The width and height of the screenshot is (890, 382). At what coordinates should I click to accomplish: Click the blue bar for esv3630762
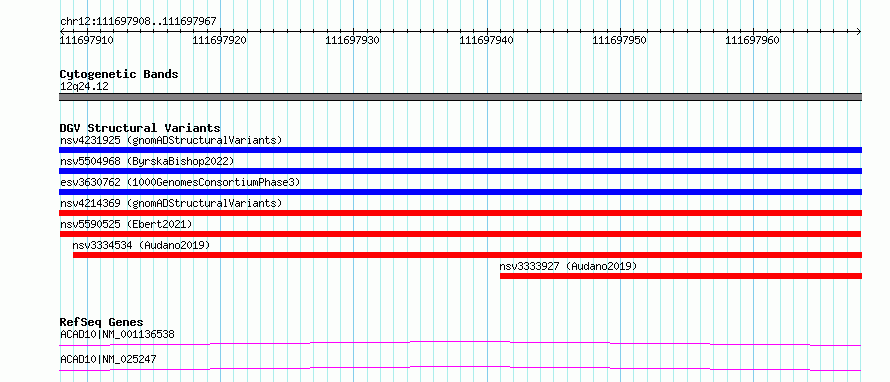tap(460, 192)
